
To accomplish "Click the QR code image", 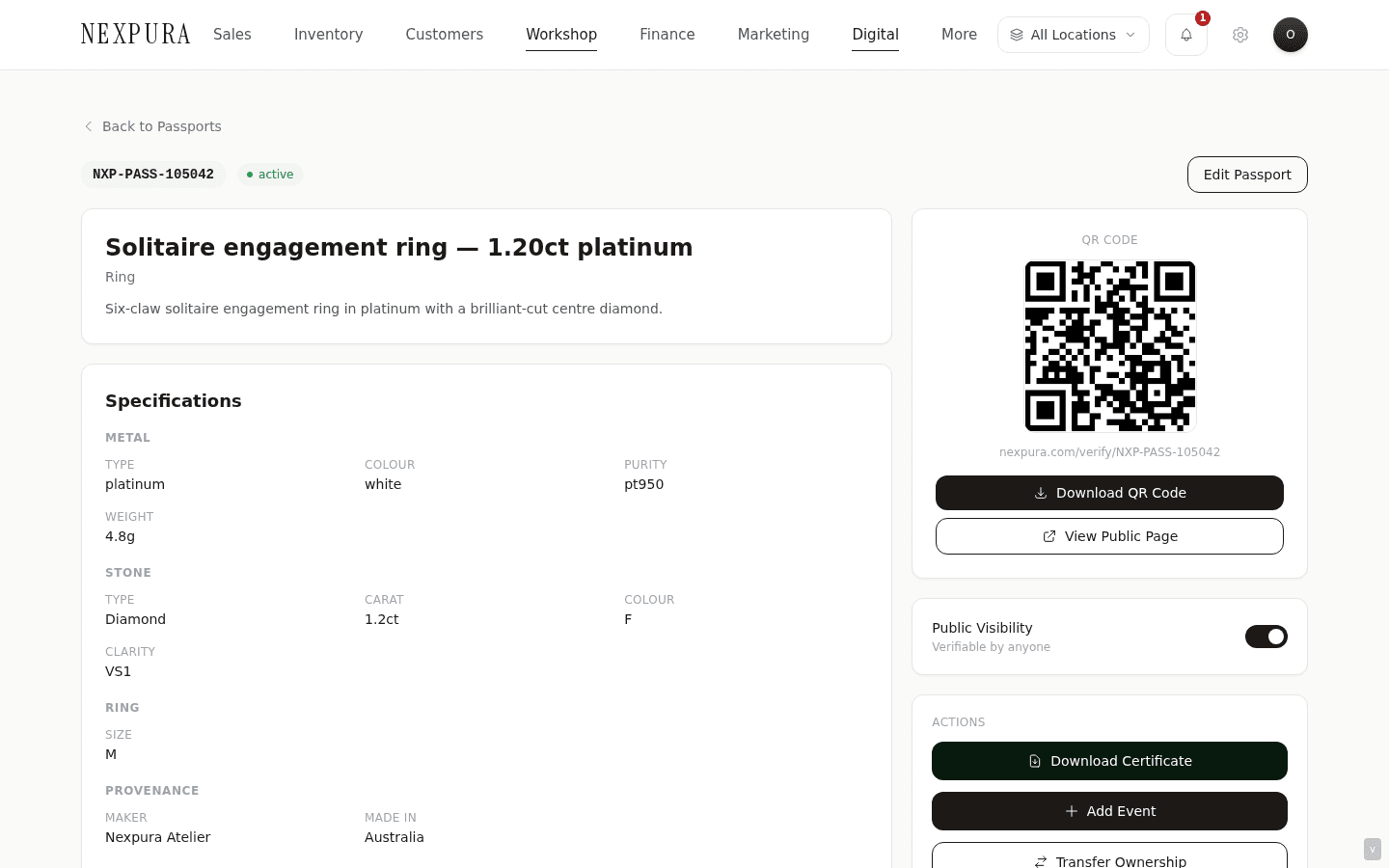I will point(1110,346).
